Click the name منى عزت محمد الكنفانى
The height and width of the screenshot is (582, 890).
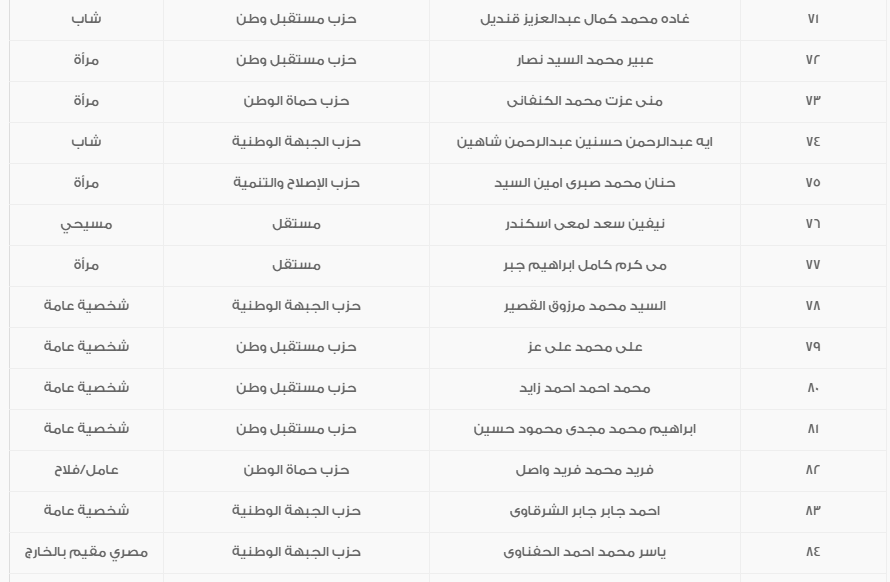pyautogui.click(x=585, y=101)
